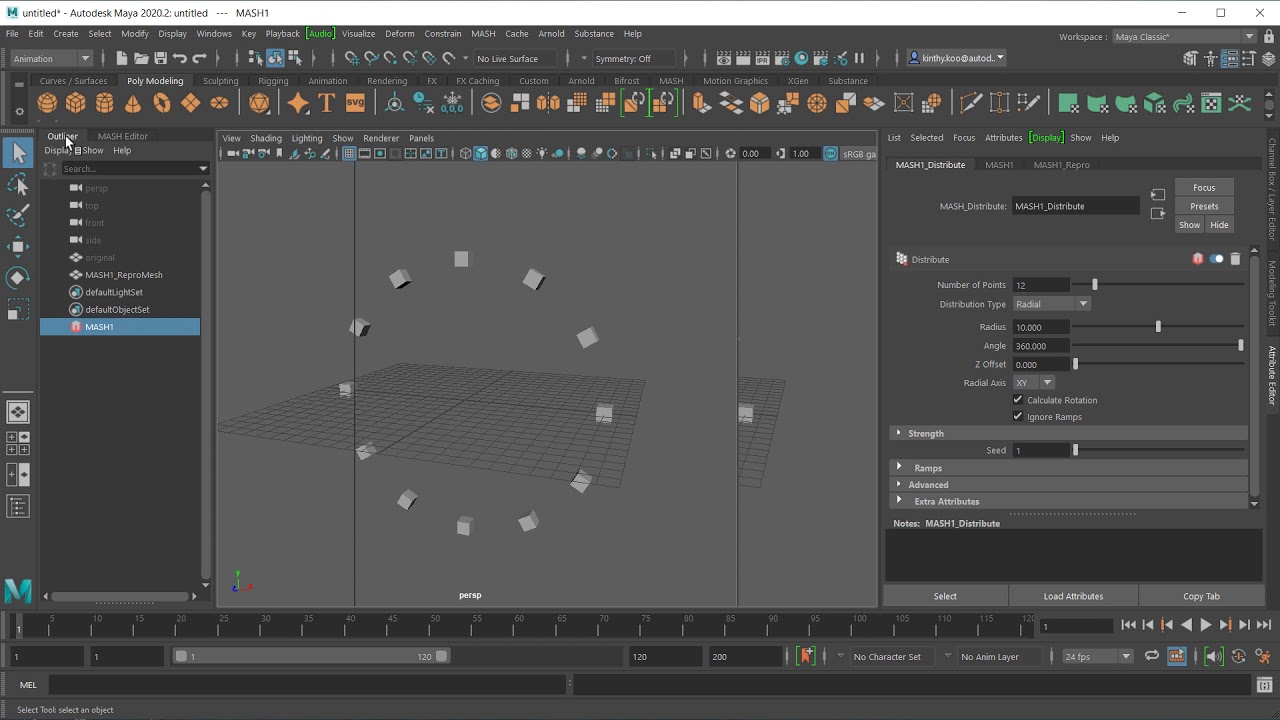This screenshot has width=1280, height=720.
Task: Toggle the Calculate Rotation checkbox
Action: pos(1018,400)
